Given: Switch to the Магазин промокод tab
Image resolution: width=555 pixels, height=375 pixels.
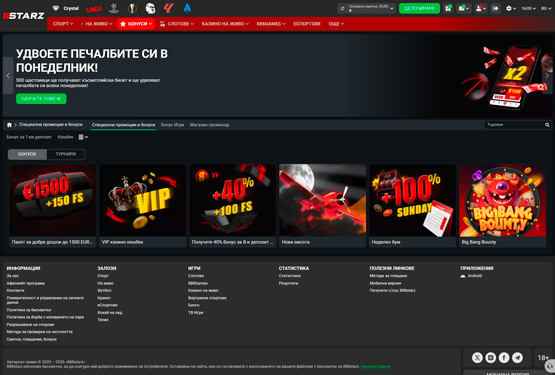Looking at the screenshot, I should pos(209,125).
